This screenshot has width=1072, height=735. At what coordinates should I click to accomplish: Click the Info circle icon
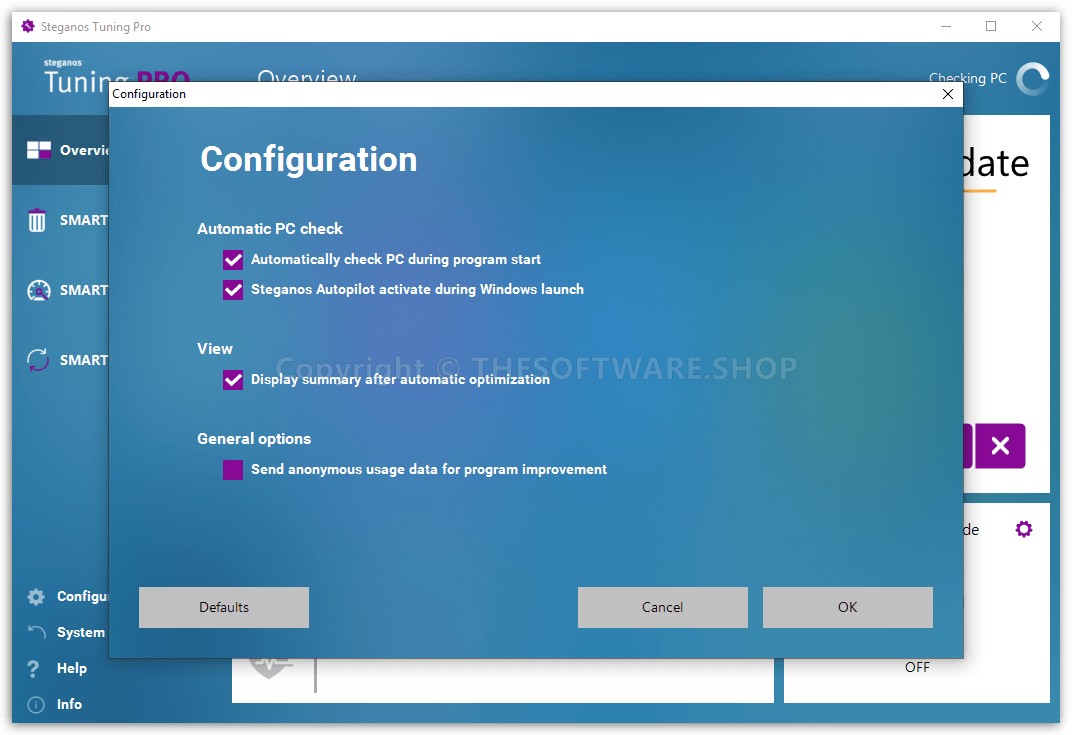coord(36,704)
